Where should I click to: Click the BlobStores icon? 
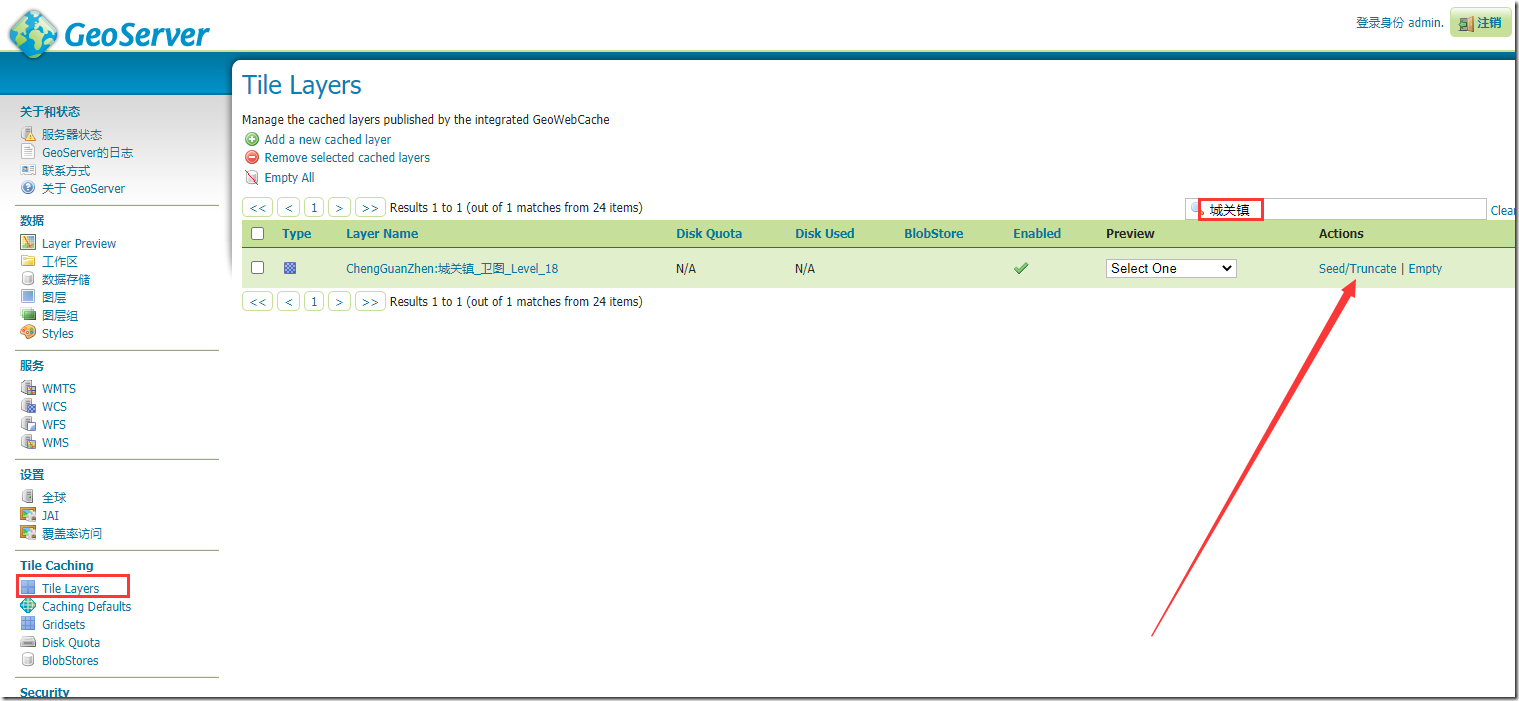click(x=28, y=660)
